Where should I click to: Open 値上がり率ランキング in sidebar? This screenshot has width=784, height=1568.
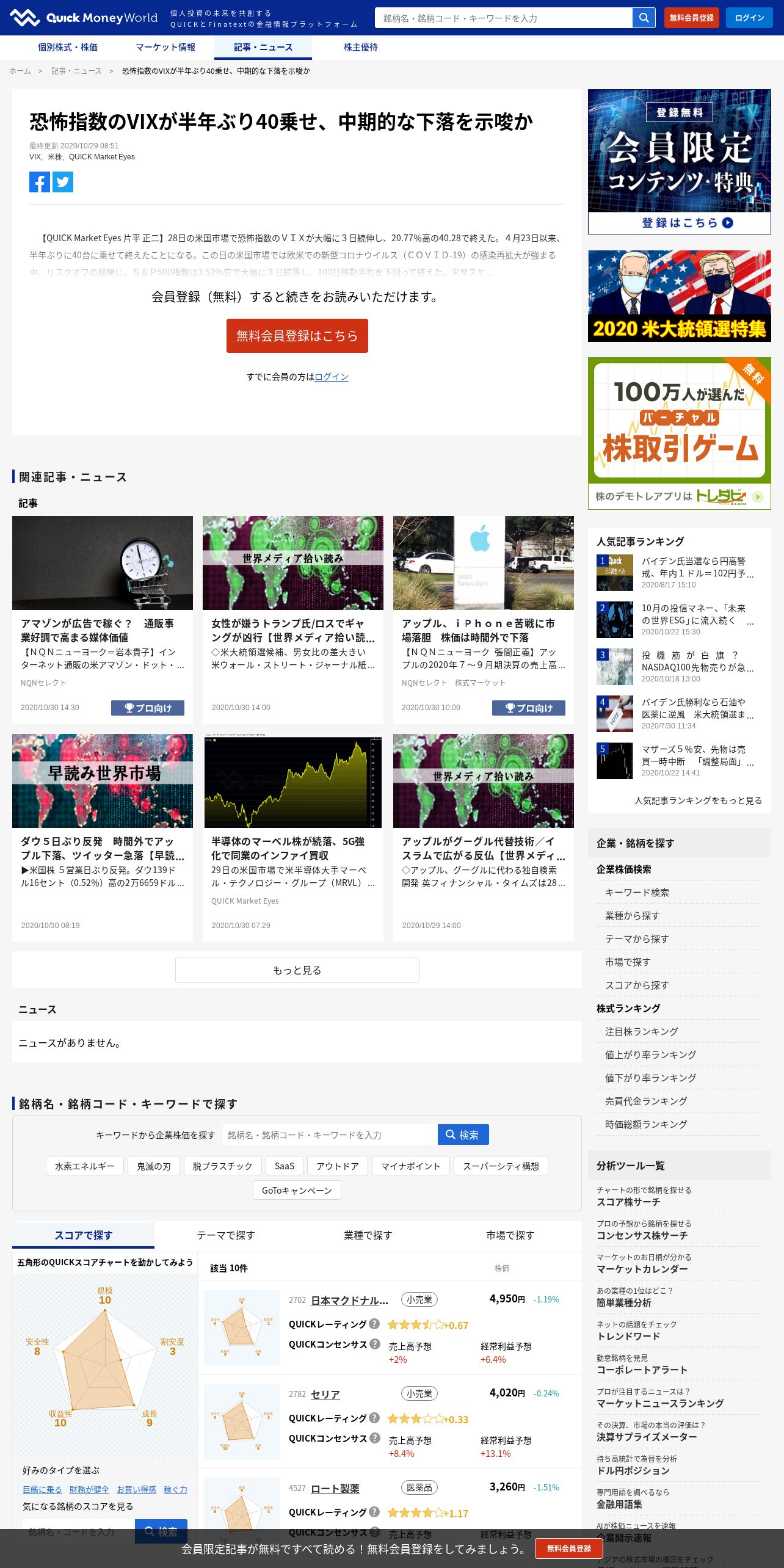pos(680,1054)
